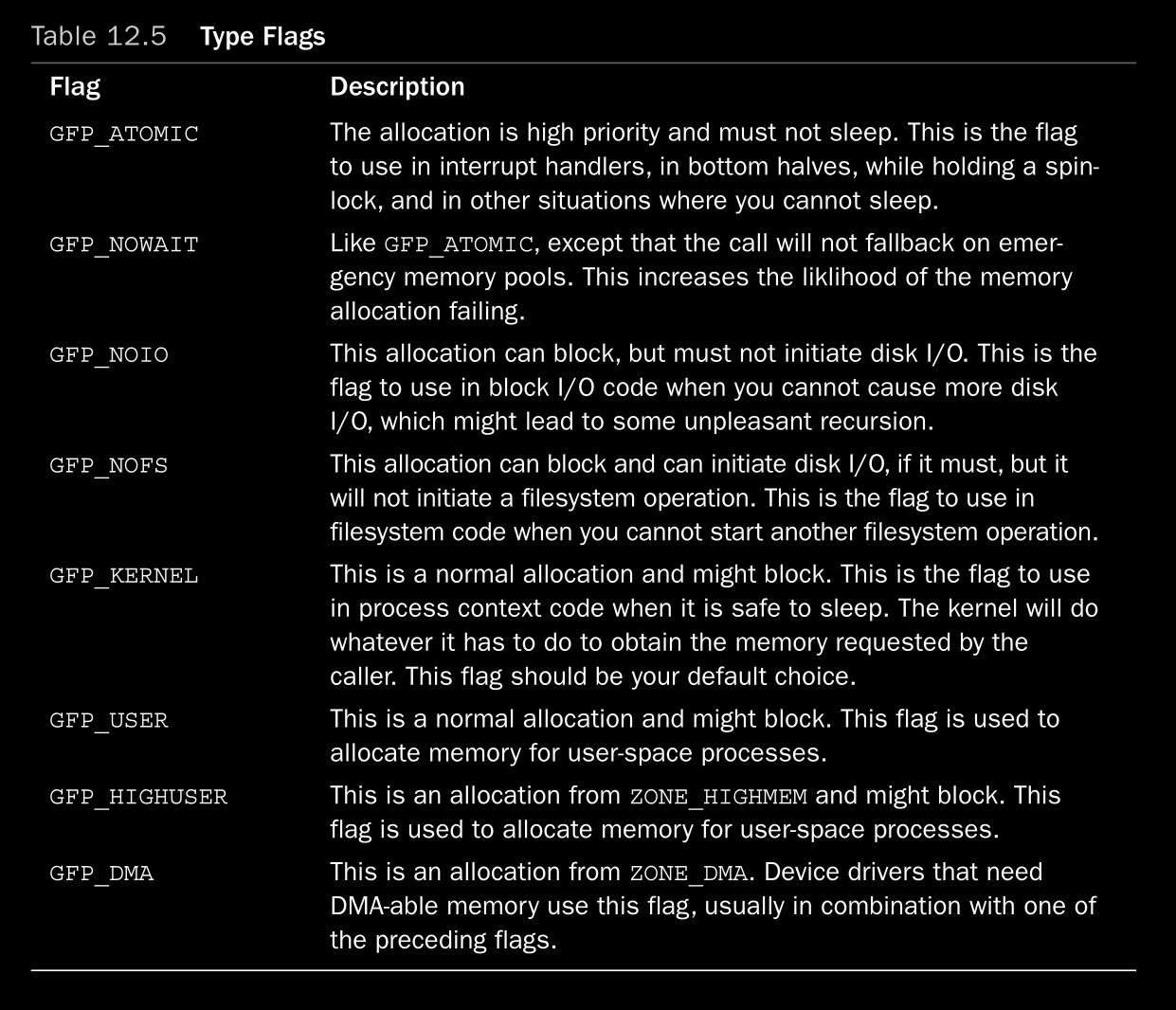Screen dimensions: 1176x1010
Task: Click the ZONE_DMA code text
Action: 688,873
